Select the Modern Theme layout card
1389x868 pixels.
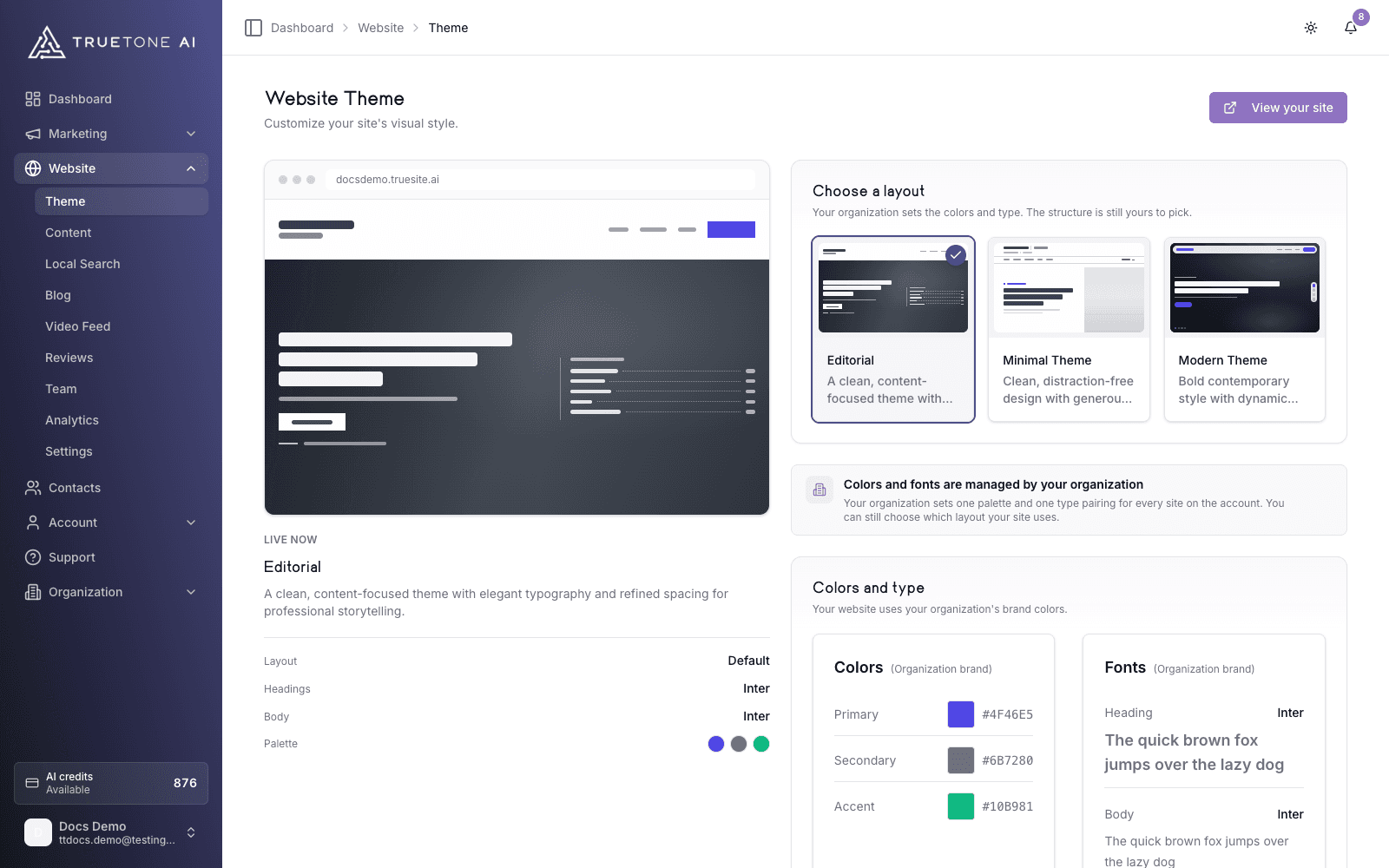(1245, 330)
